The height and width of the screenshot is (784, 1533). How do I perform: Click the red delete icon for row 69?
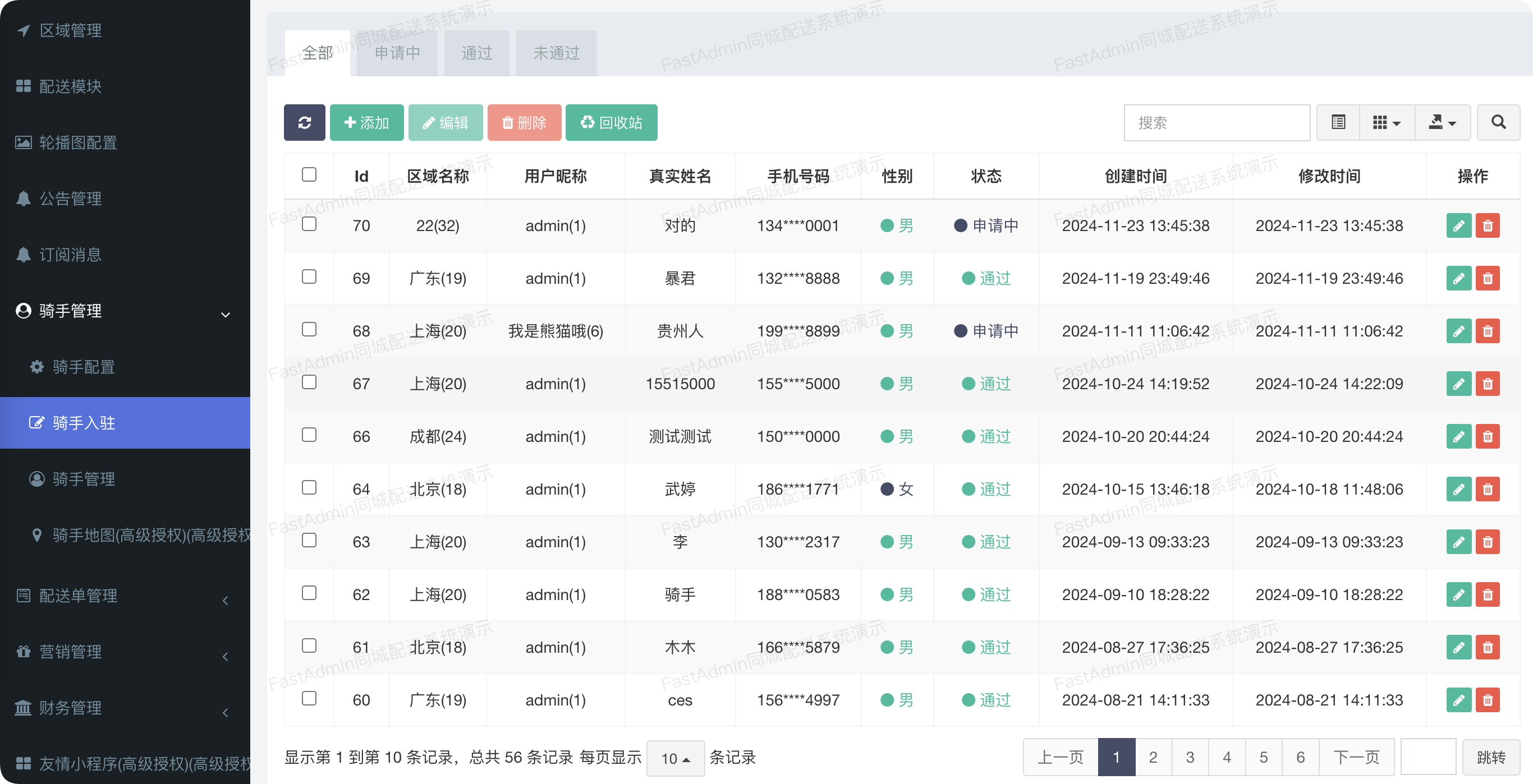1487,278
